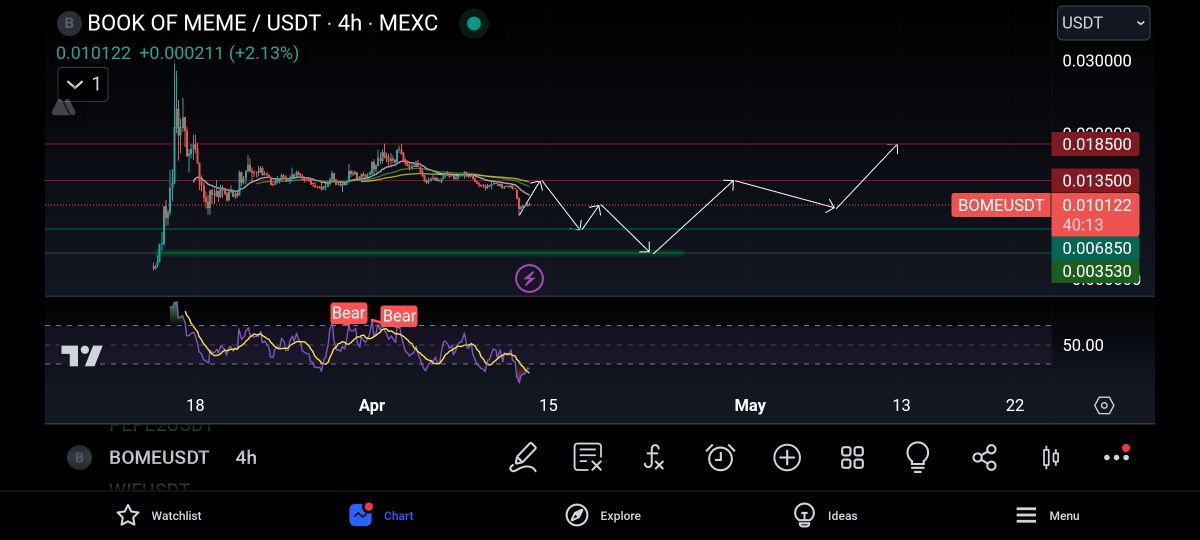Tap the plus circle icon
This screenshot has width=1200, height=540.
787,457
